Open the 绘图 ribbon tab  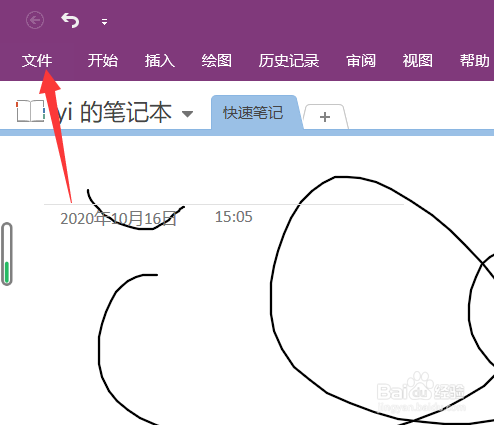tap(217, 61)
